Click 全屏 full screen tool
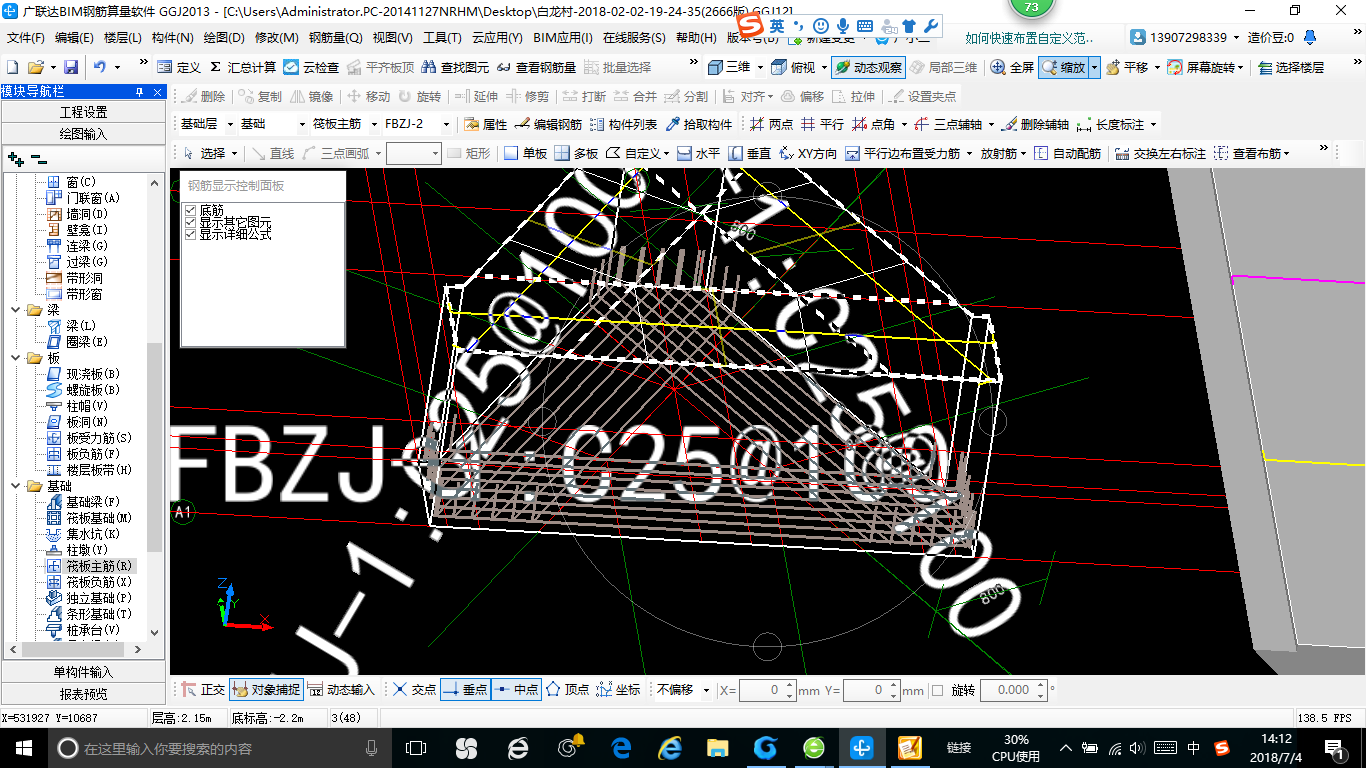This screenshot has width=1366, height=768. (x=1012, y=67)
